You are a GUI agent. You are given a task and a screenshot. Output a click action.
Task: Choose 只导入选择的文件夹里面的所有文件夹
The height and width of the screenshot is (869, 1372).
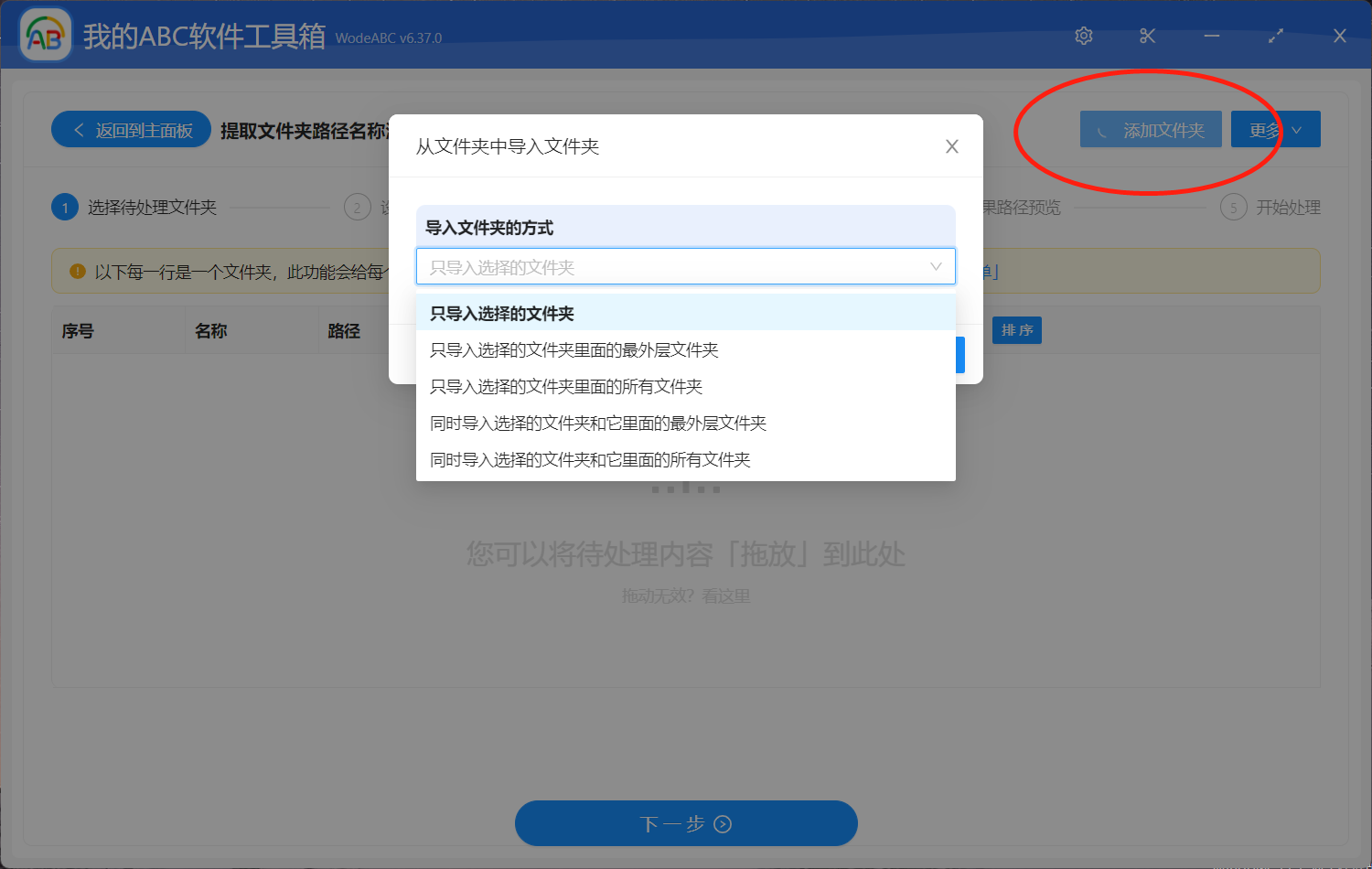tap(686, 386)
